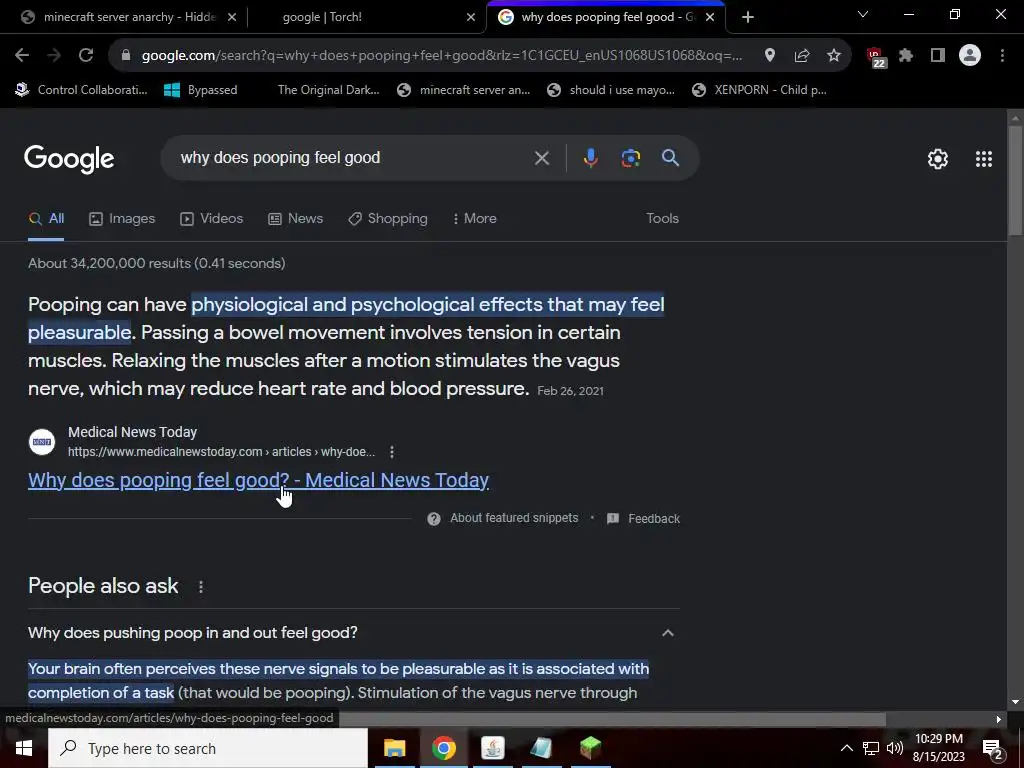Viewport: 1024px width, 768px height.
Task: Open the 'Bypassed' bookmark
Action: tap(201, 90)
